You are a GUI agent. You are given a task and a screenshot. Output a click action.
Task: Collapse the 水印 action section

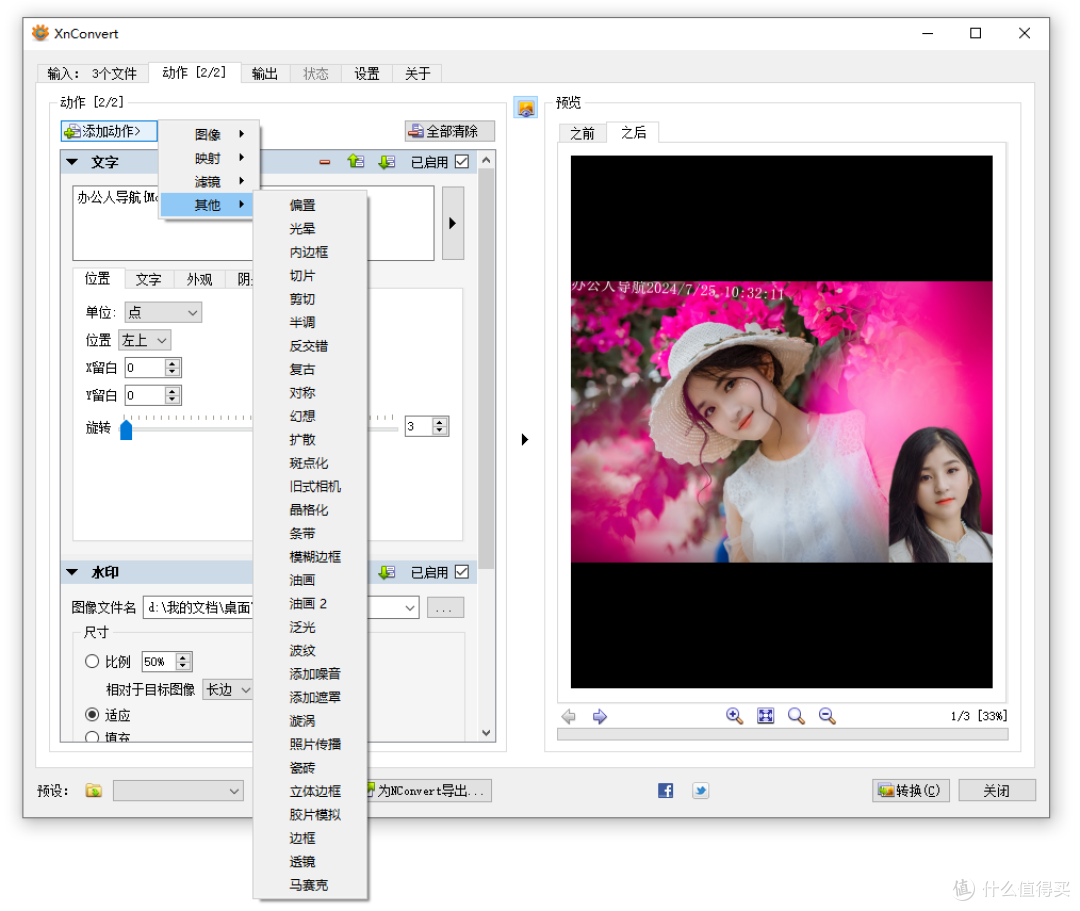72,572
